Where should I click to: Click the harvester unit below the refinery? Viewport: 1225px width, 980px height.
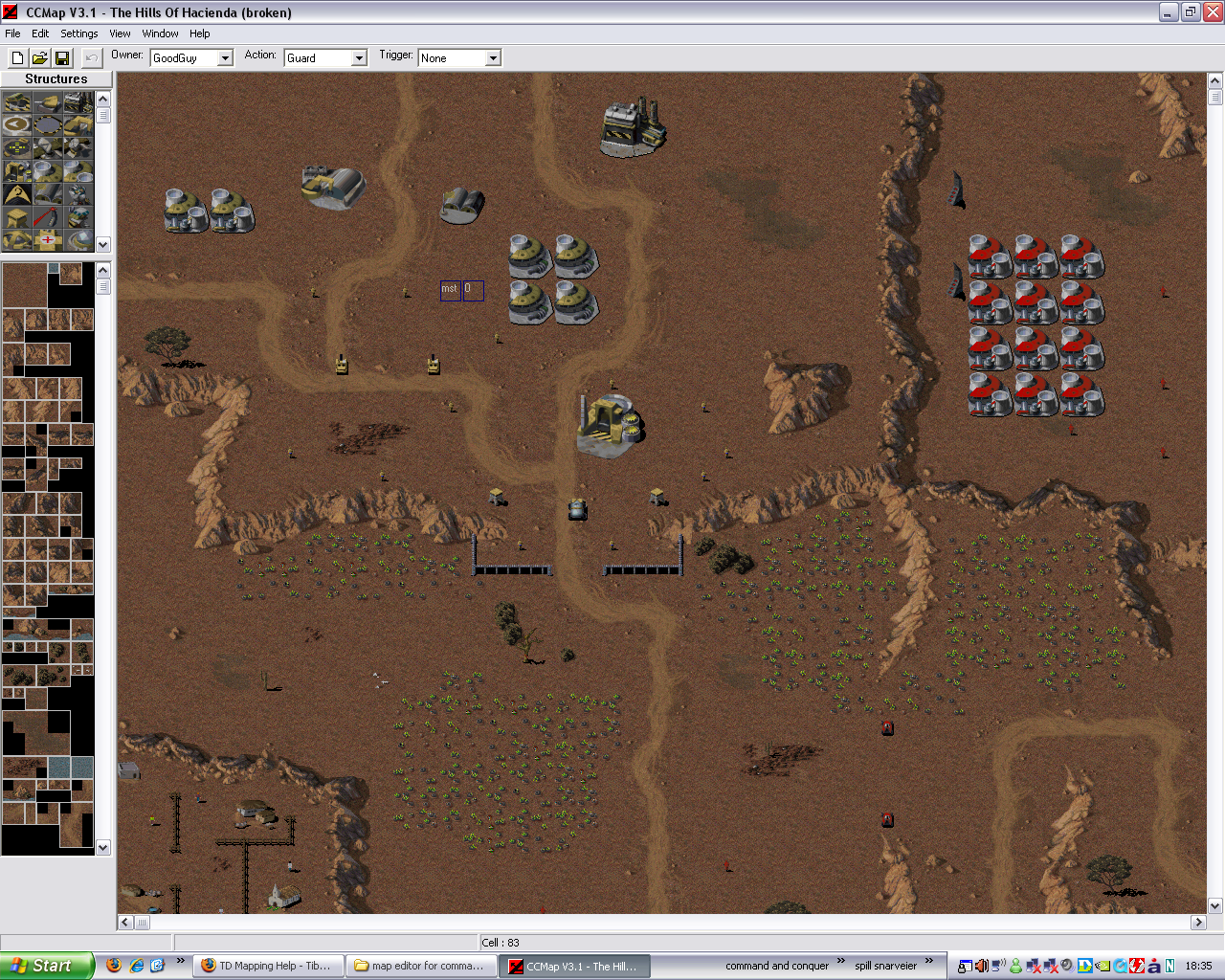tap(577, 510)
